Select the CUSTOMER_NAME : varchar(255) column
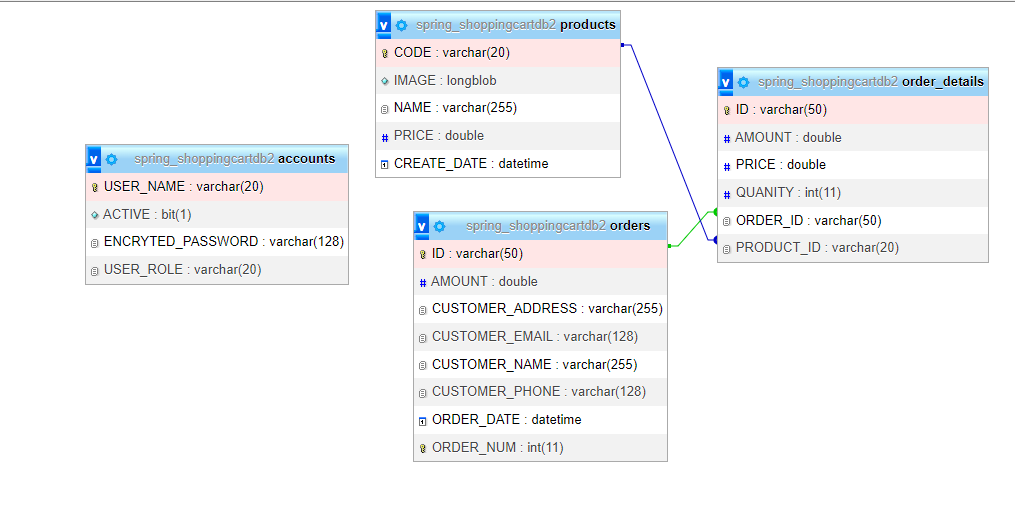Image resolution: width=1015 pixels, height=530 pixels. tap(541, 364)
